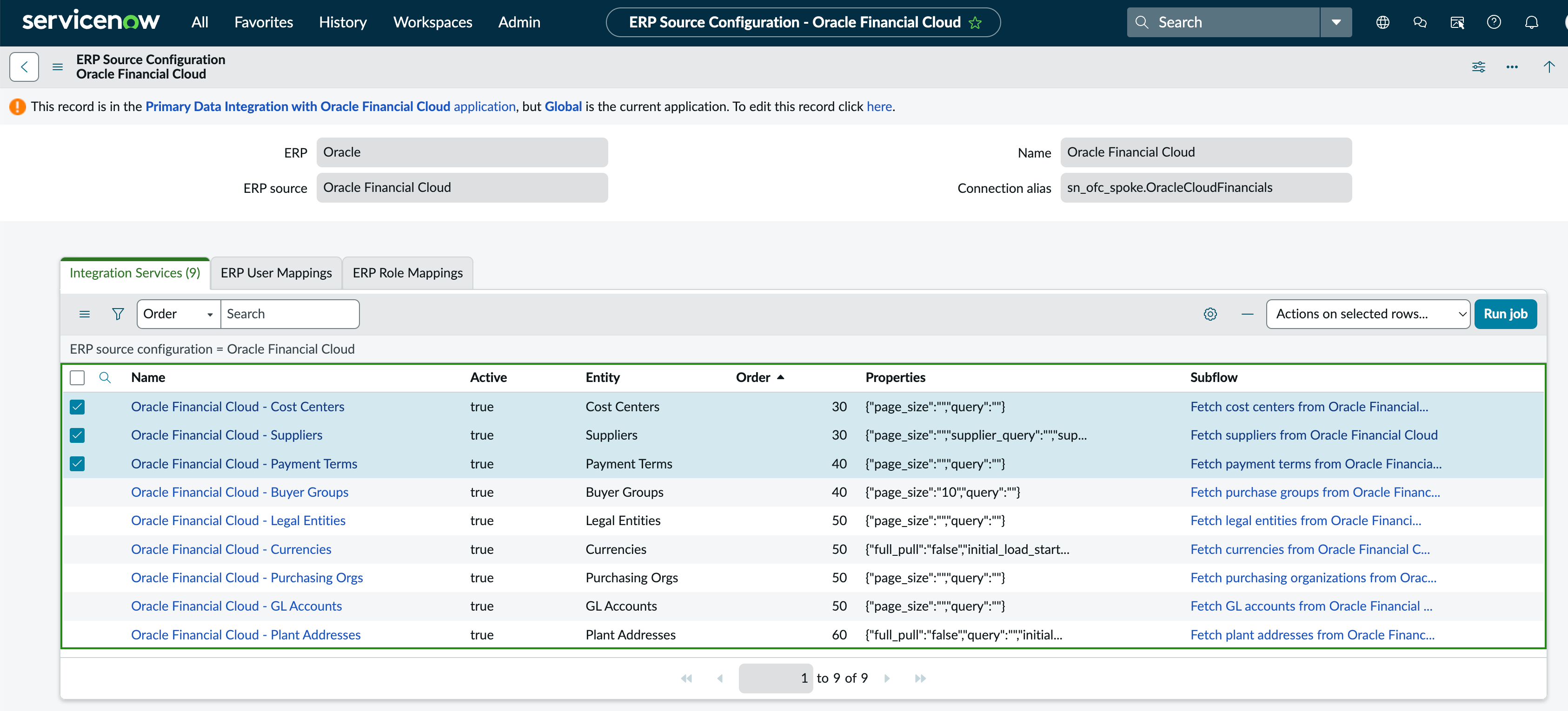Sort by the Name column header

click(x=148, y=377)
